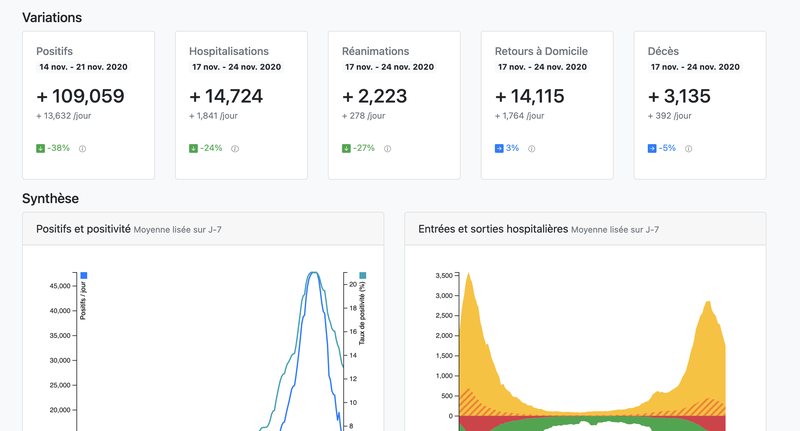Click blue right-arrow icon in Retours à Domicile card
800x431 pixels.
pyautogui.click(x=499, y=148)
